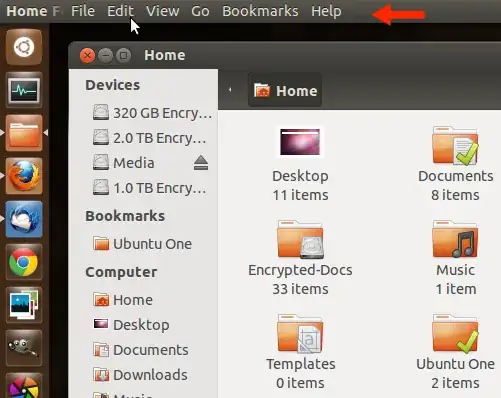Open the Help menu
The width and height of the screenshot is (501, 398).
click(x=326, y=11)
